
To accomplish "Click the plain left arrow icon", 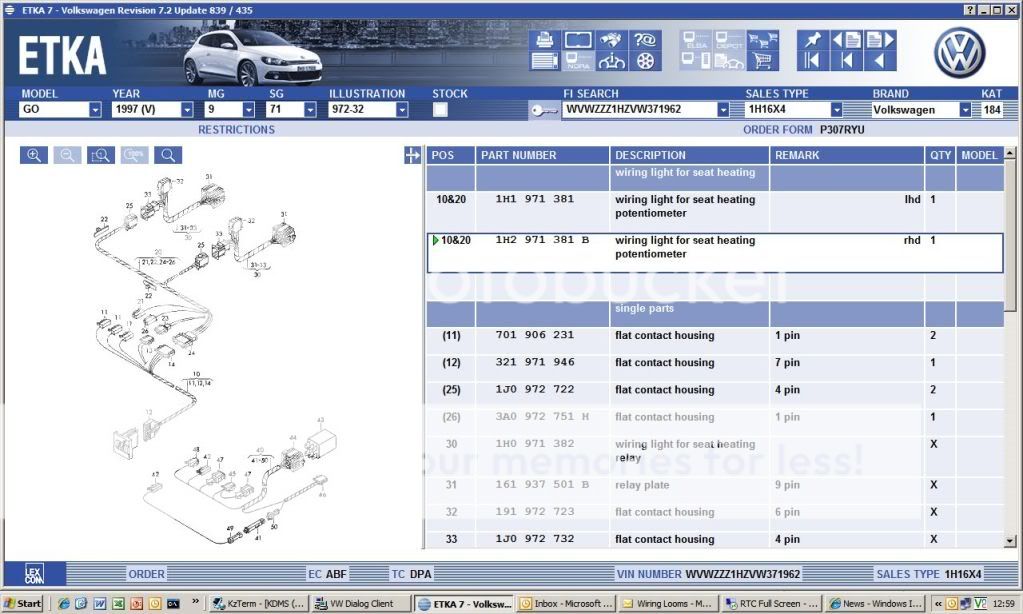I will point(880,61).
